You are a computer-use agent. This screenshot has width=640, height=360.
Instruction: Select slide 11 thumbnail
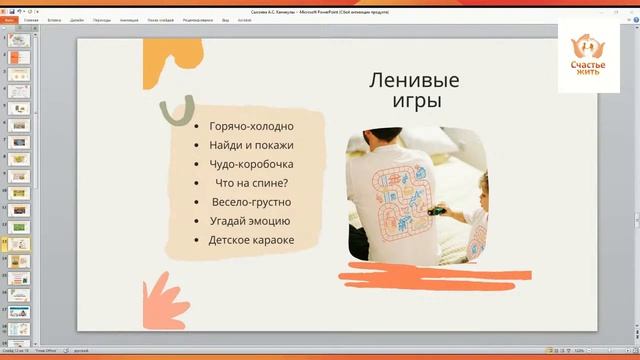click(x=19, y=210)
